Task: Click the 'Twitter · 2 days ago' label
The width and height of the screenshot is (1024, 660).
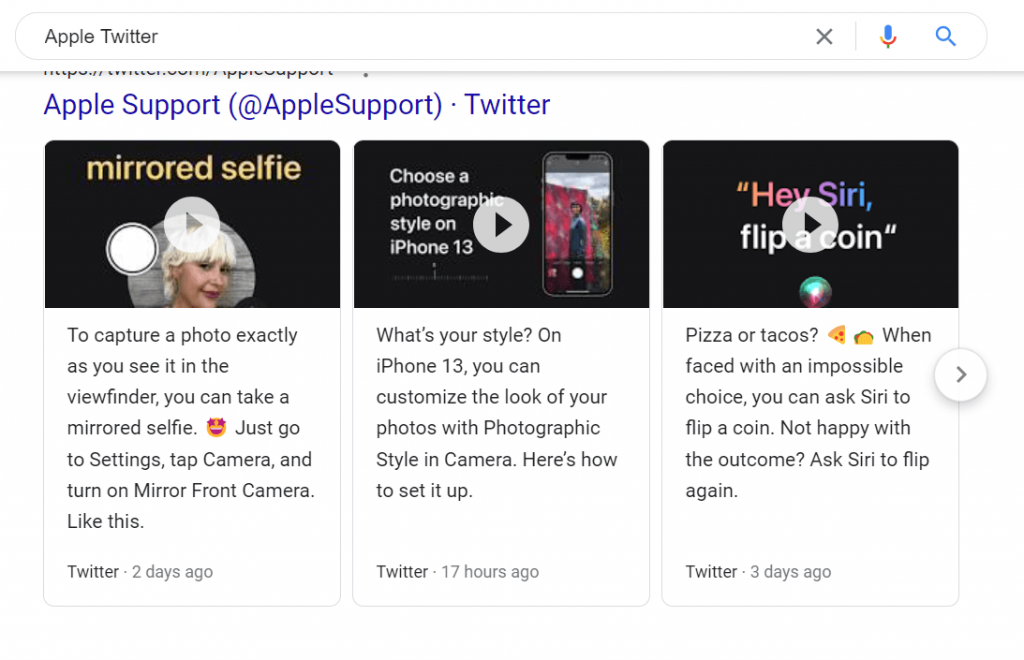Action: (x=140, y=572)
